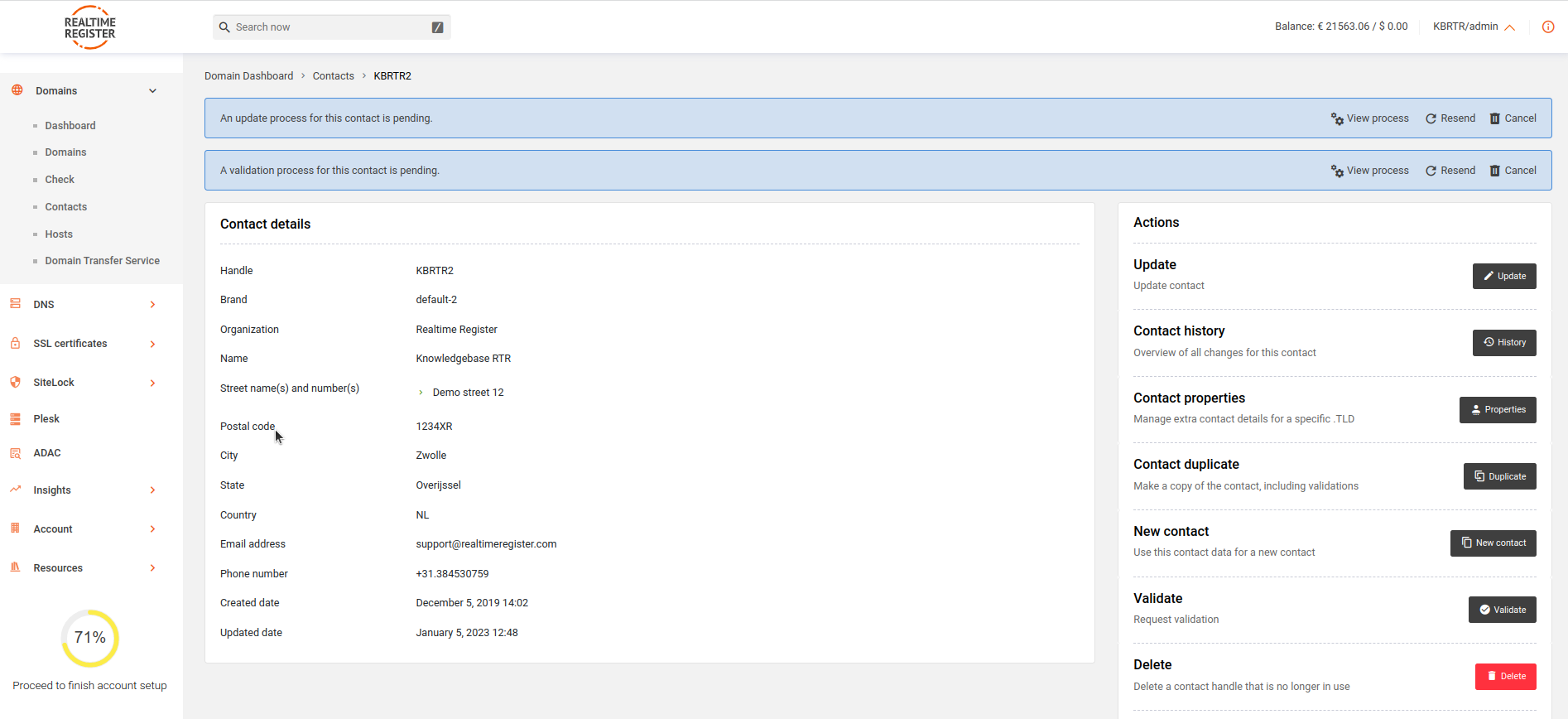Image resolution: width=1568 pixels, height=719 pixels.
Task: Click the handle value KBRTR2
Action: (435, 271)
